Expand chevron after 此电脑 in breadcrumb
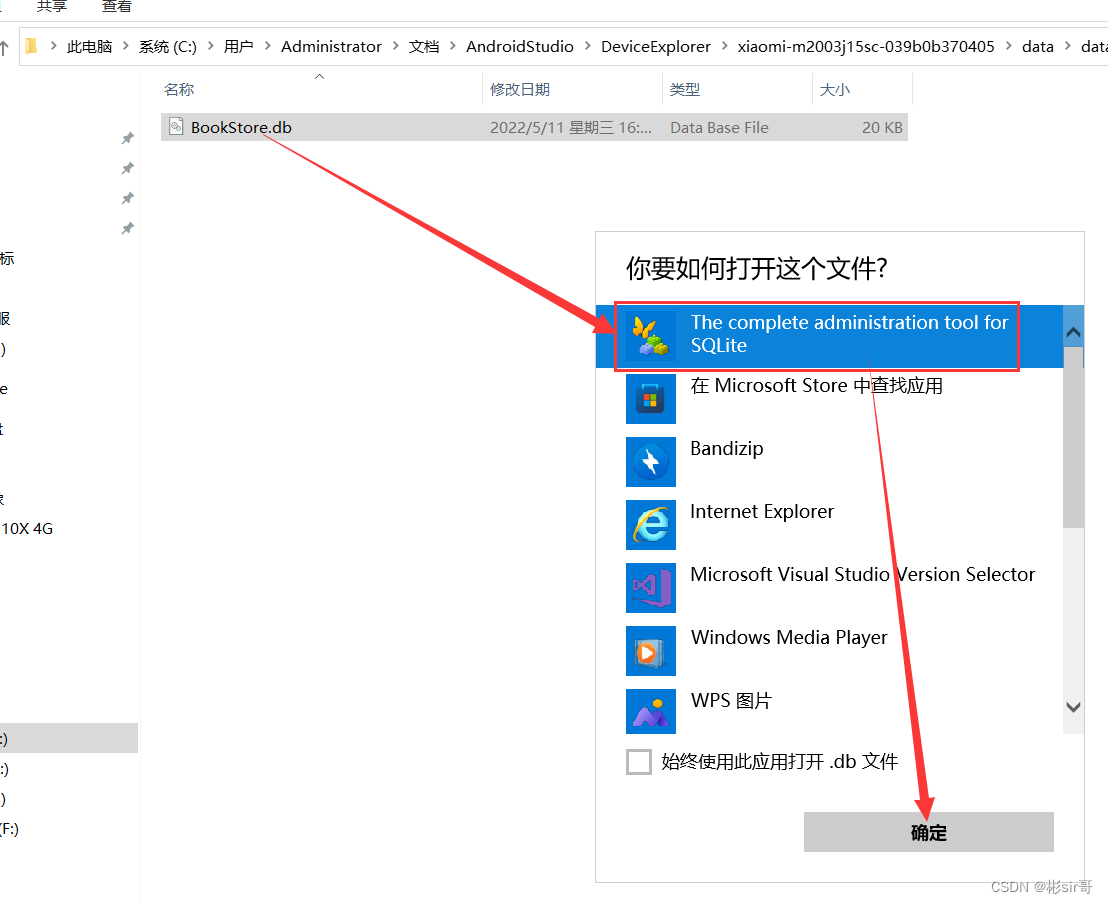 coord(126,46)
